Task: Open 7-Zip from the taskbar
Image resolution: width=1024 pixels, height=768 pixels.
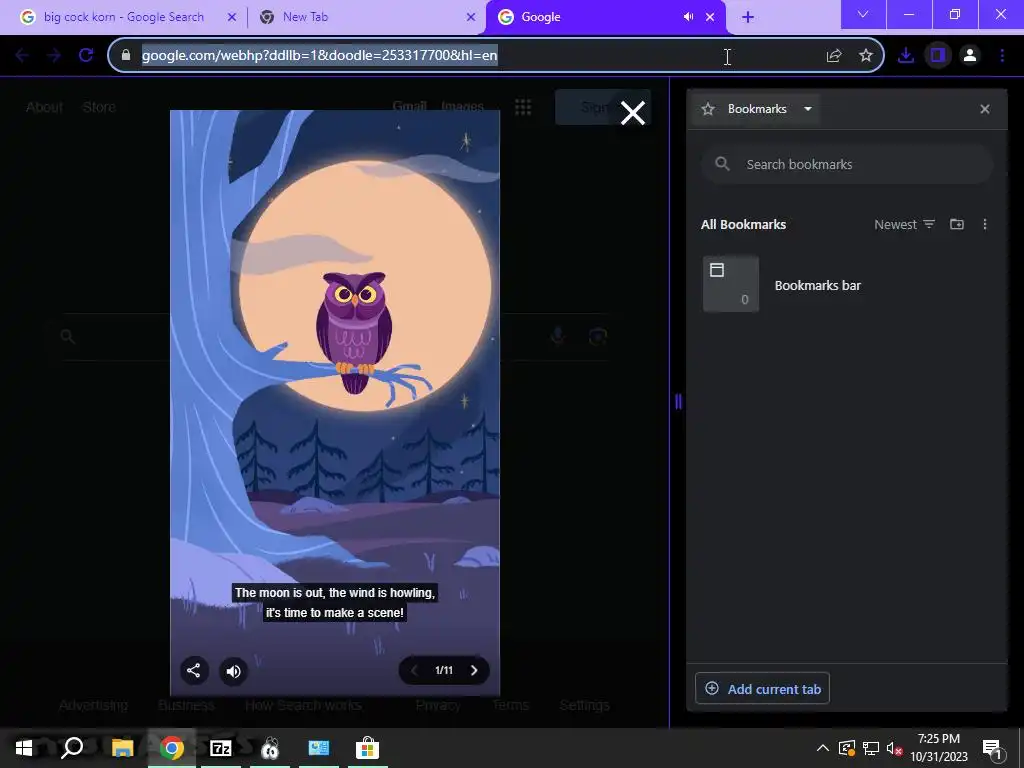Action: (x=221, y=748)
